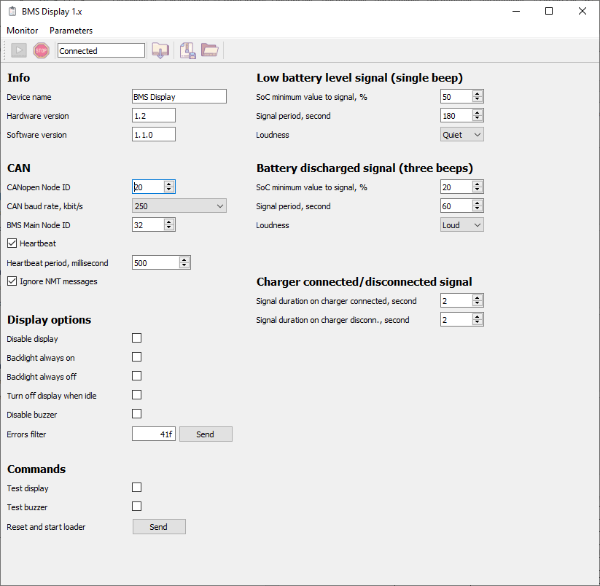Click the BMS Main Node ID value 32
This screenshot has height=586, width=600.
(148, 225)
